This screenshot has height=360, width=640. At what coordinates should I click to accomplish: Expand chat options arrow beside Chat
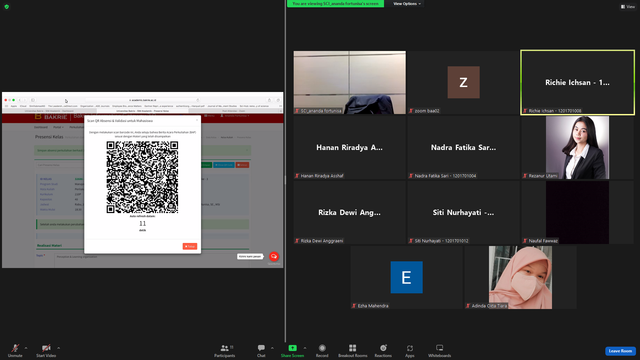coord(272,348)
